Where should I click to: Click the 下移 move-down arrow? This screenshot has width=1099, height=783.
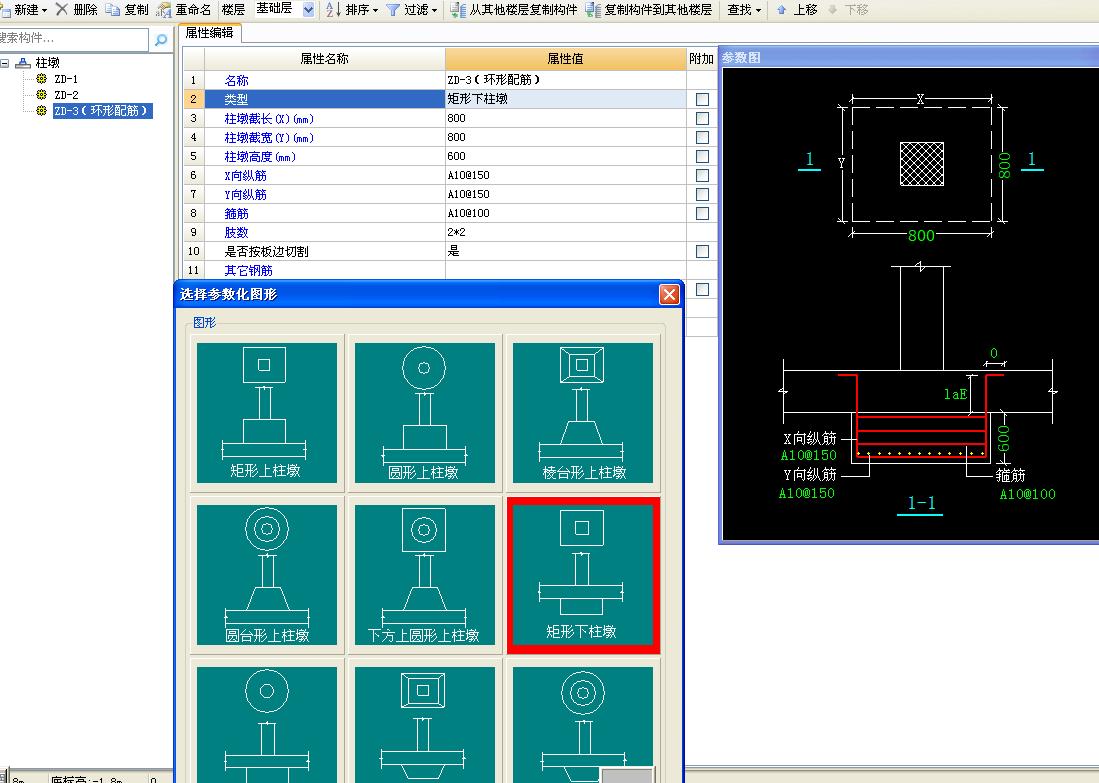(x=833, y=10)
